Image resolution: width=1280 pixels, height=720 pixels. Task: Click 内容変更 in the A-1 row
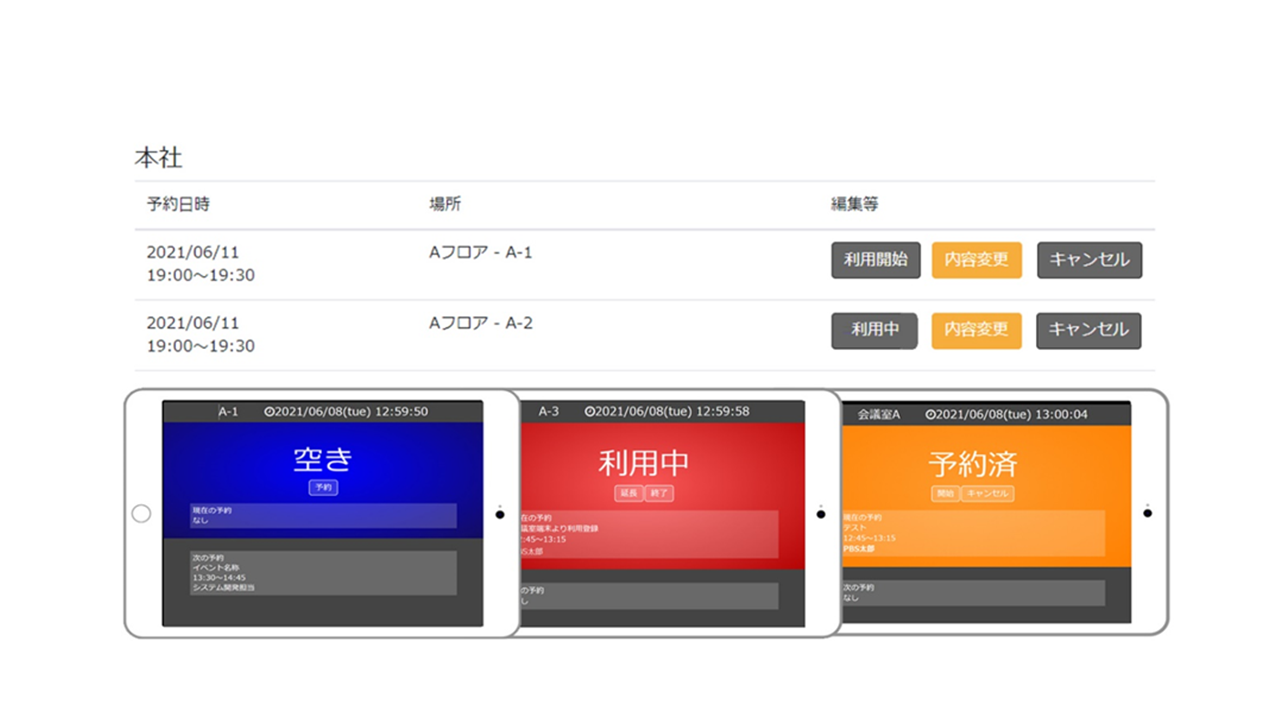click(x=976, y=260)
